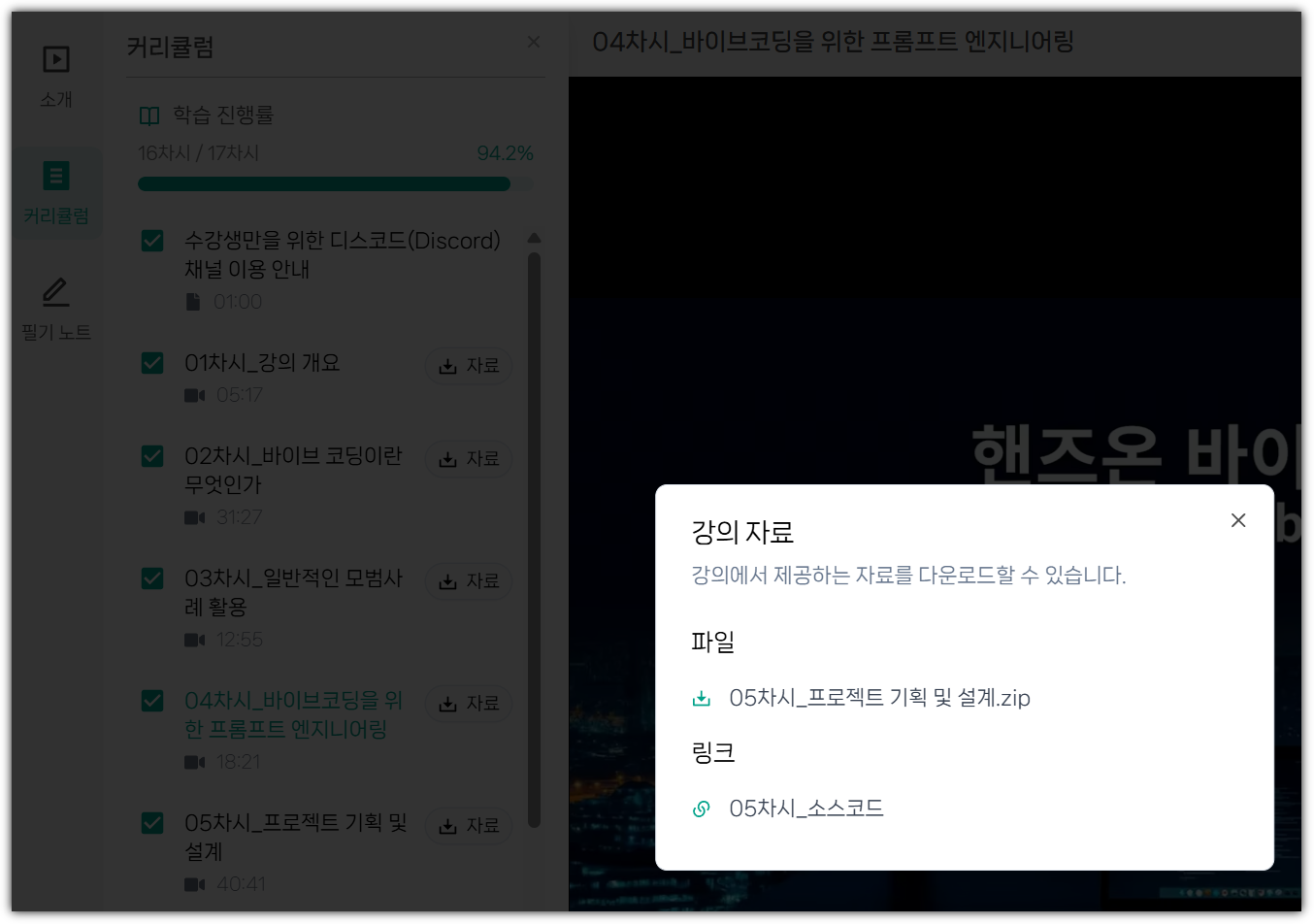Toggle checkbox for 05차시_프로젝트 기획 및 설계
The height and width of the screenshot is (924, 1314).
point(152,823)
